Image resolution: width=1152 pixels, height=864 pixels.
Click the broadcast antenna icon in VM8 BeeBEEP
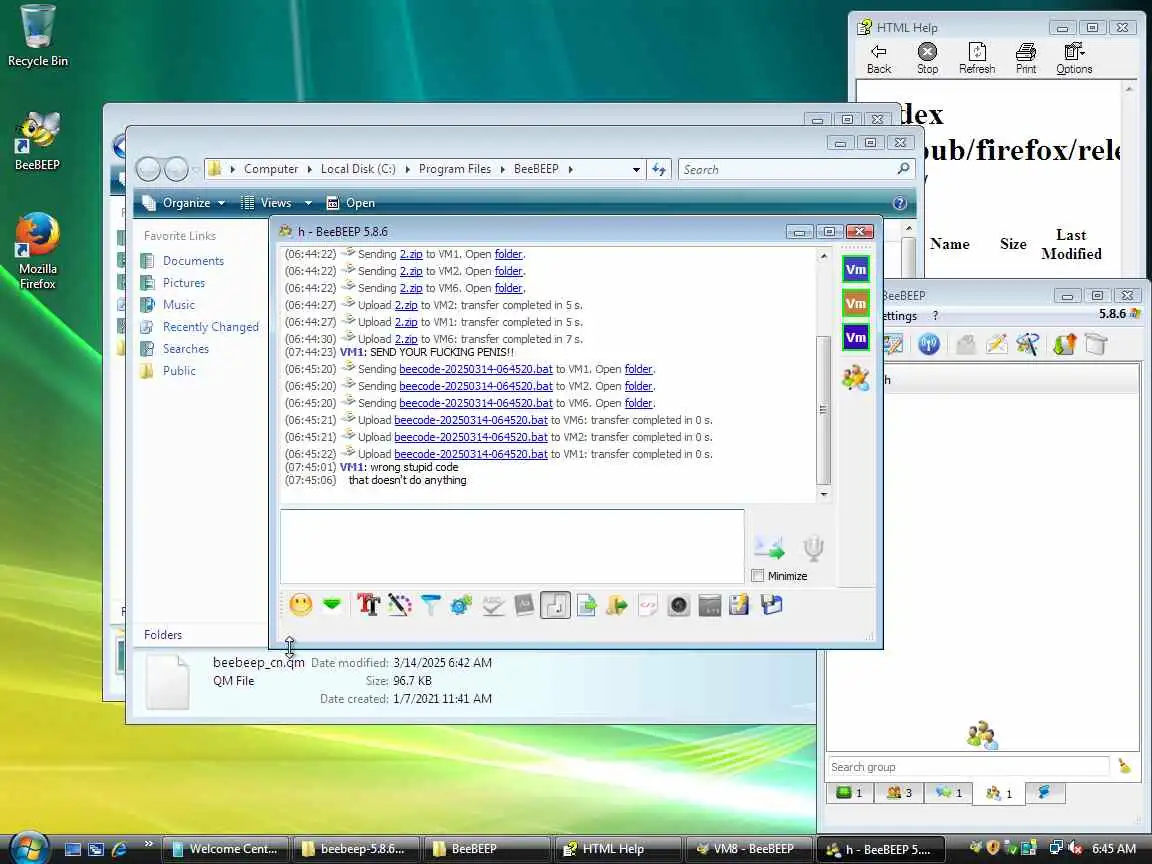[x=929, y=344]
